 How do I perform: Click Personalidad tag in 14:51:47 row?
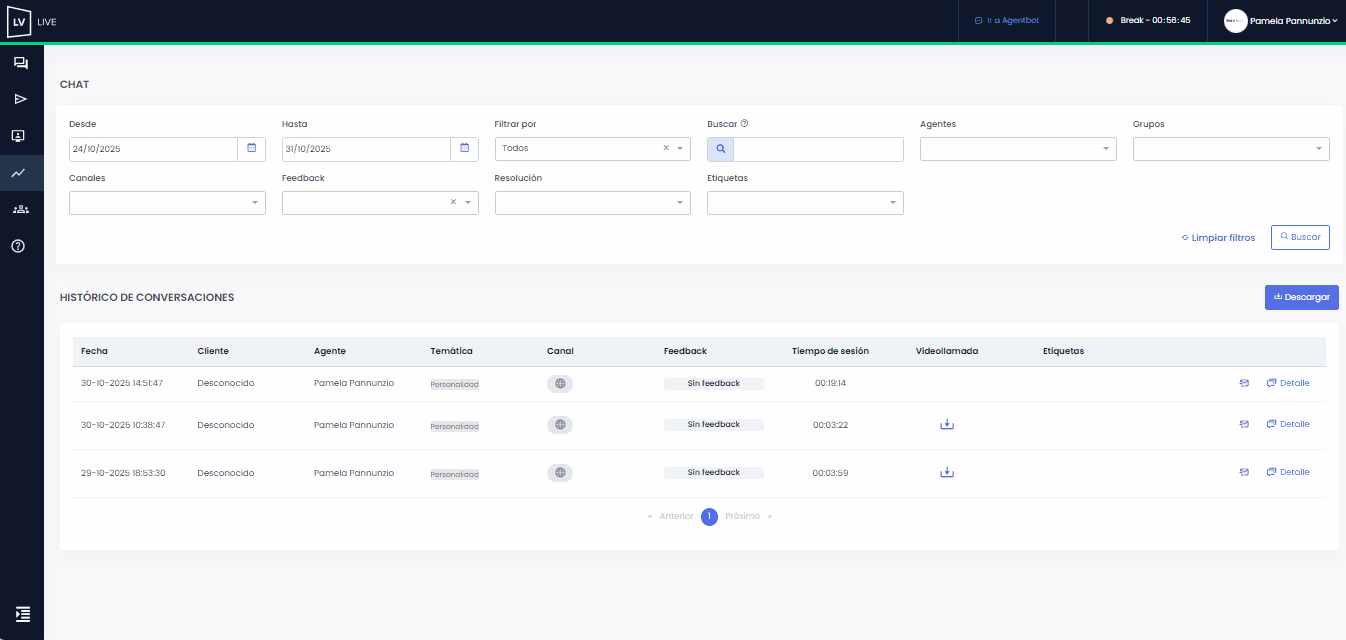tap(455, 384)
